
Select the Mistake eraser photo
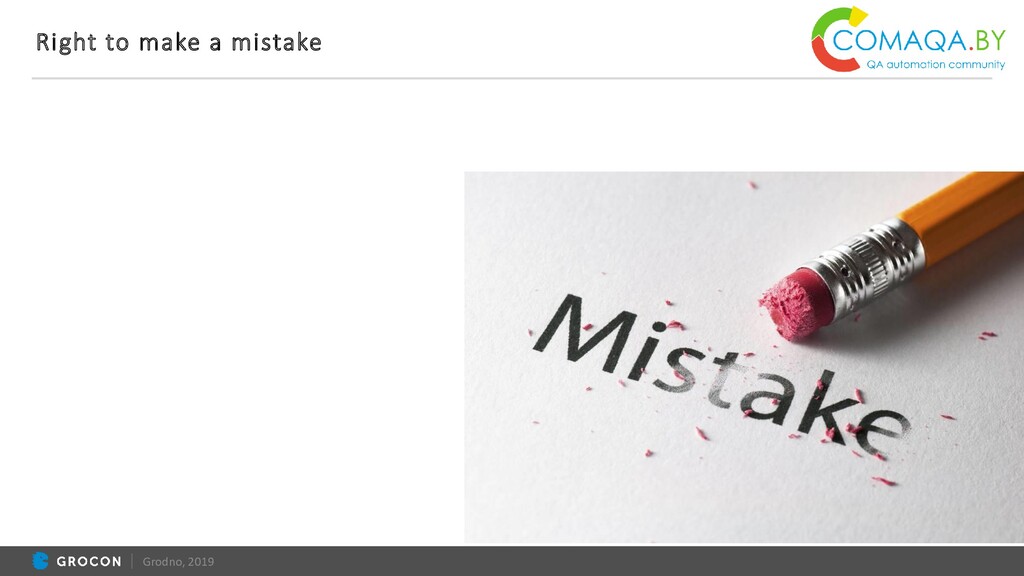744,357
